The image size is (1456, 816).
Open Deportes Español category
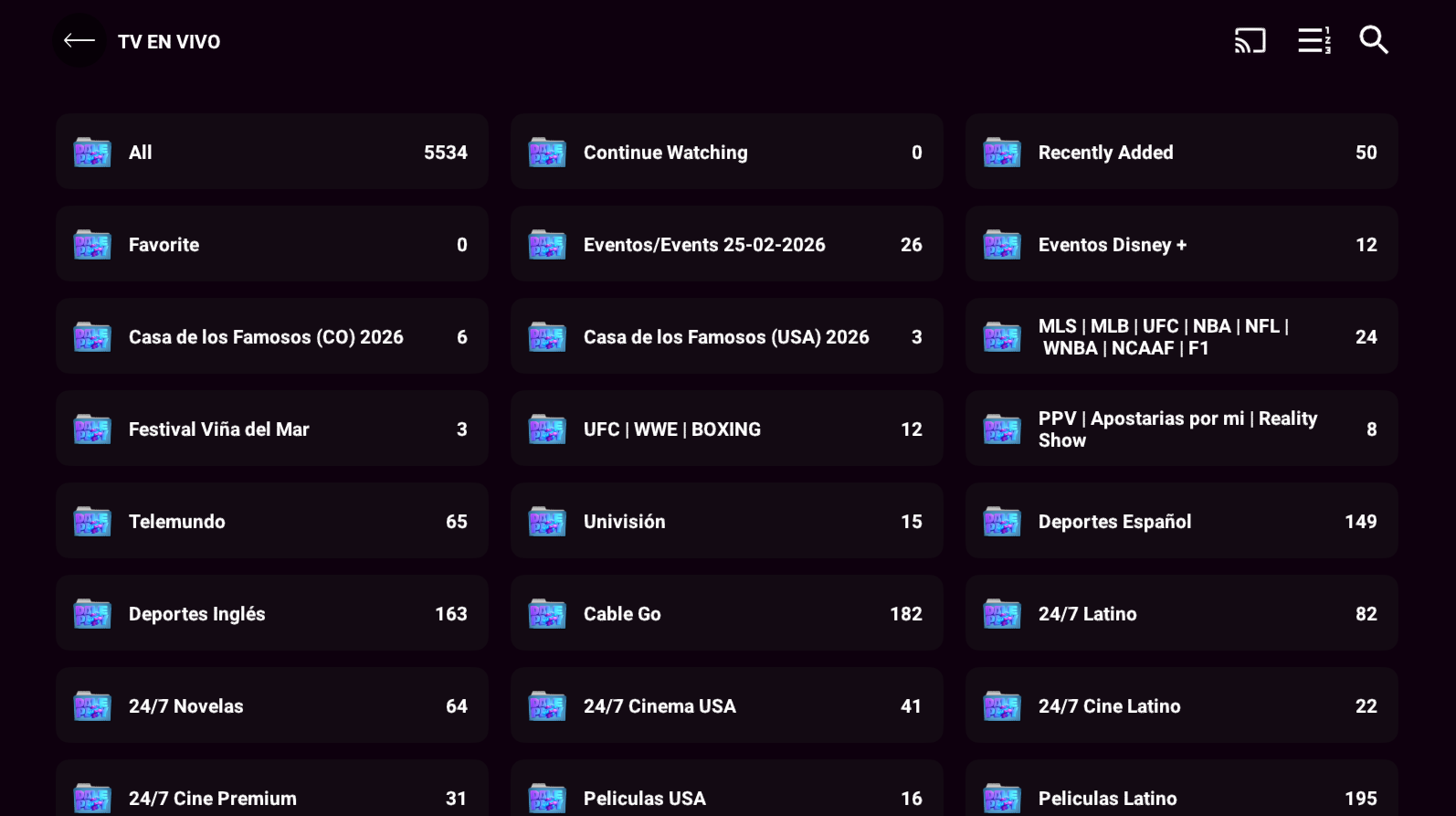1181,522
